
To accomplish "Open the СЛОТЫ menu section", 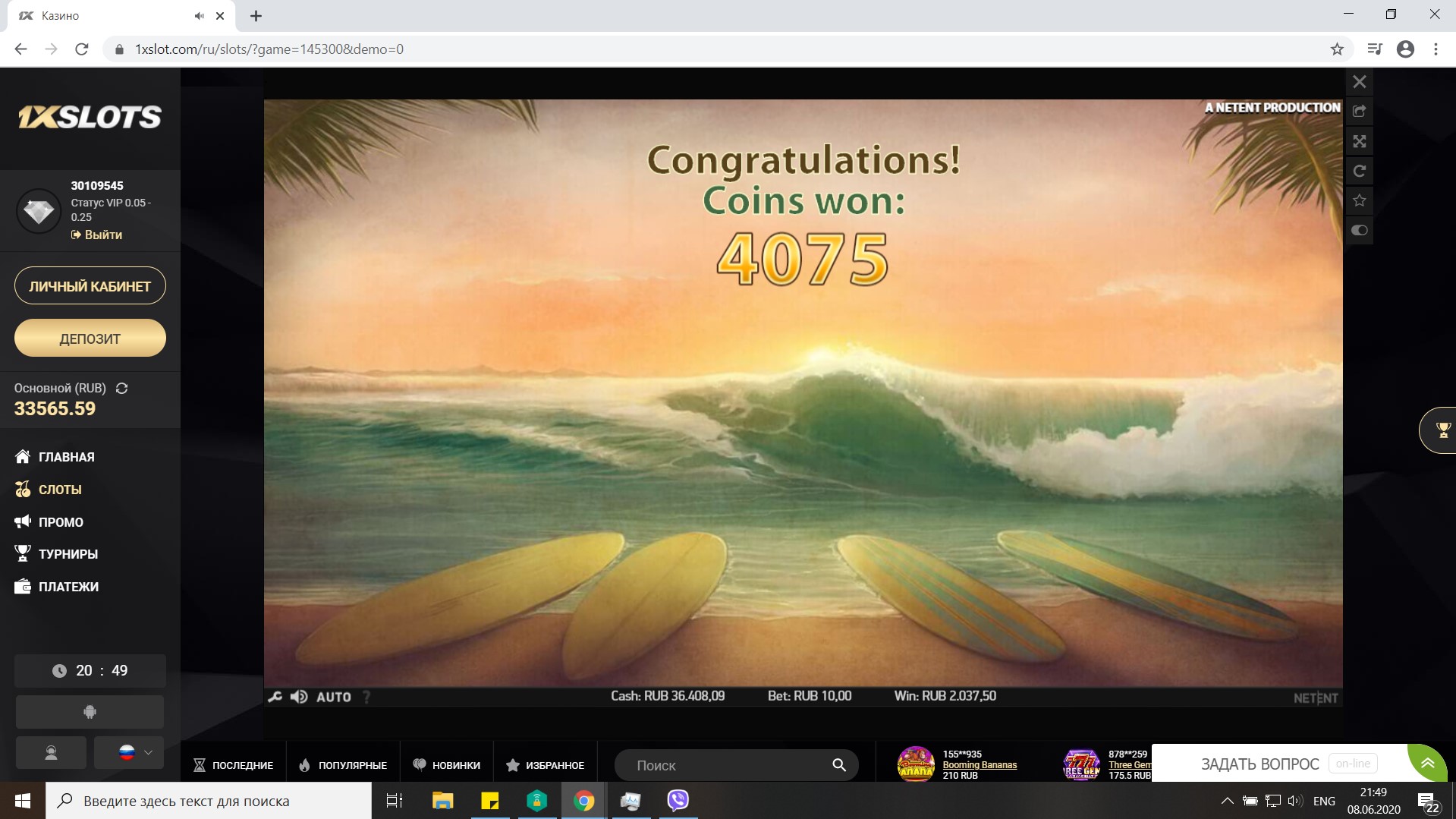I will 59,490.
